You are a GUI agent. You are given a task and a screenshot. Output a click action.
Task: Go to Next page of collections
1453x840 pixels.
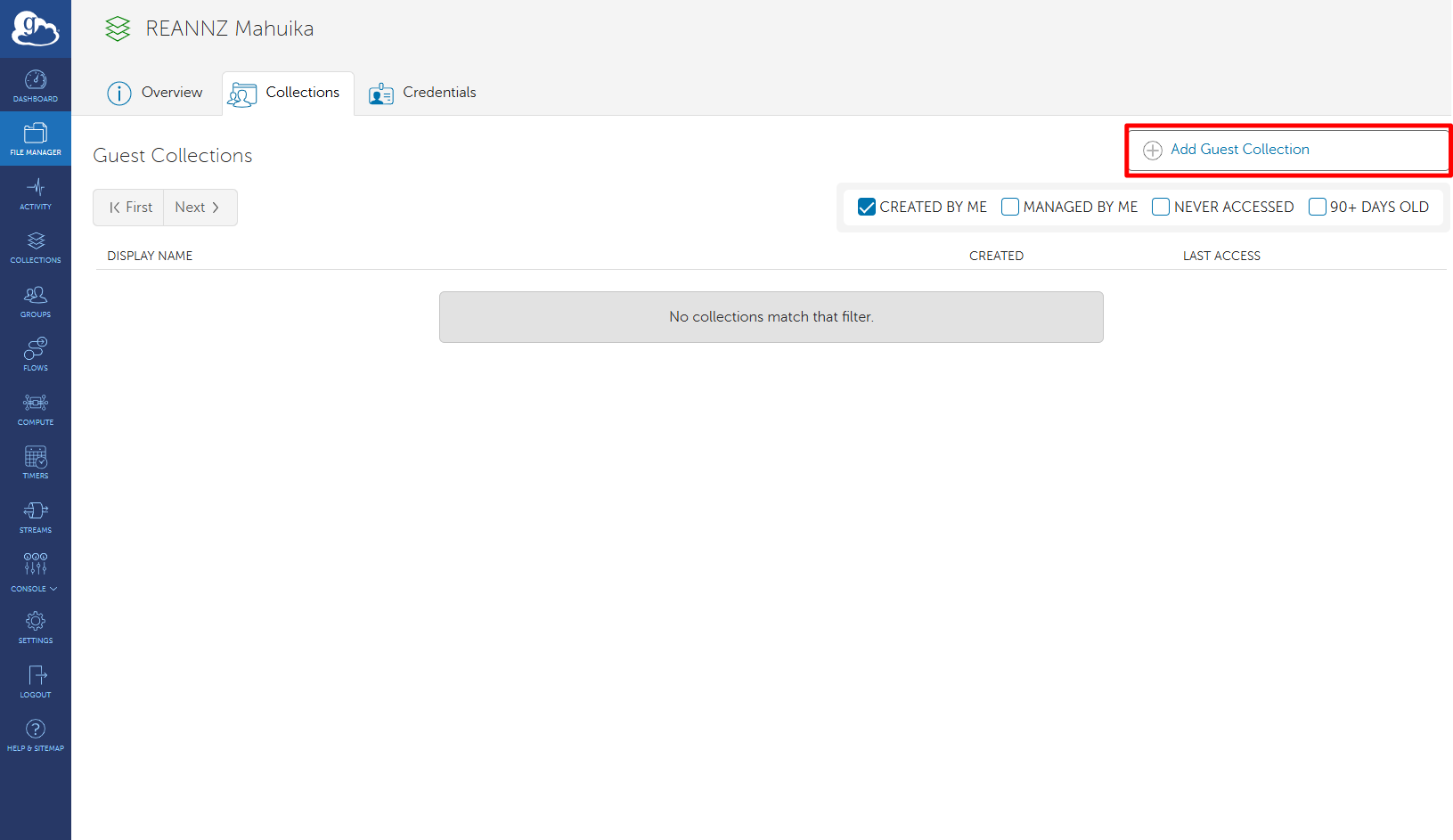click(x=200, y=208)
